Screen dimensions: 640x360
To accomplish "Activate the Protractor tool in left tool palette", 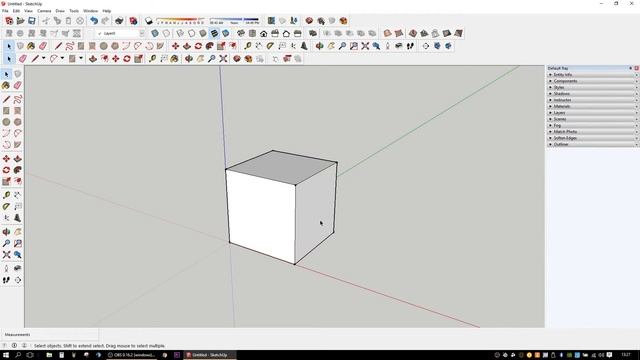I will tap(6, 207).
